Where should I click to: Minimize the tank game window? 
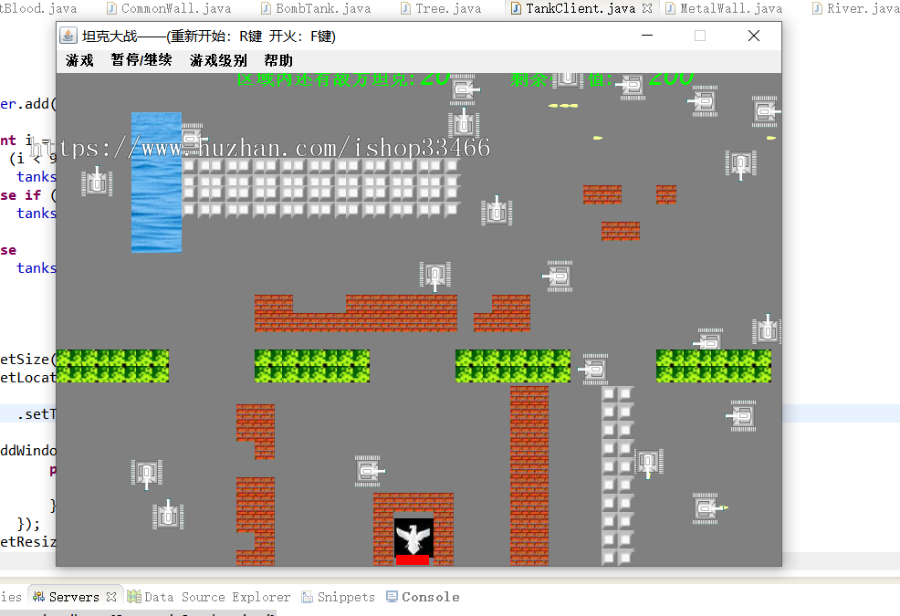pos(647,36)
